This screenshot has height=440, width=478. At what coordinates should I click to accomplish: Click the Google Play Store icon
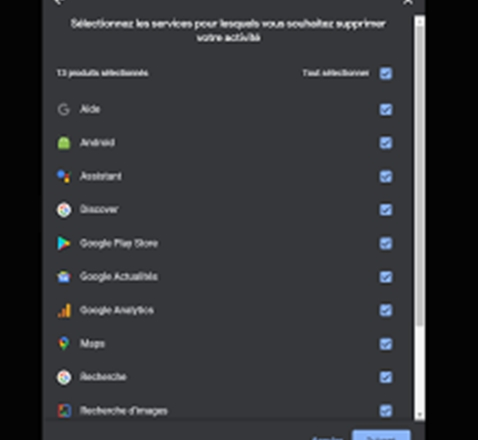click(x=64, y=243)
